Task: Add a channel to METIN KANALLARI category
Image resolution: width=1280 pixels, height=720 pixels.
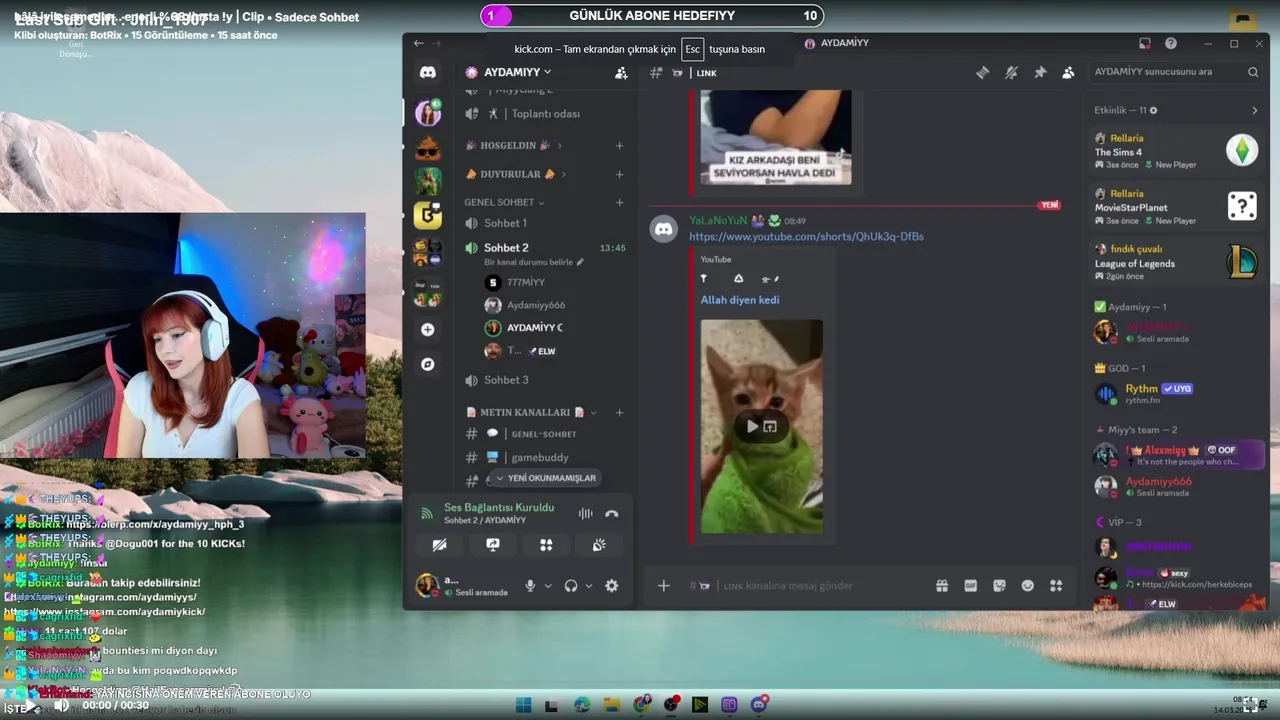Action: coord(619,412)
